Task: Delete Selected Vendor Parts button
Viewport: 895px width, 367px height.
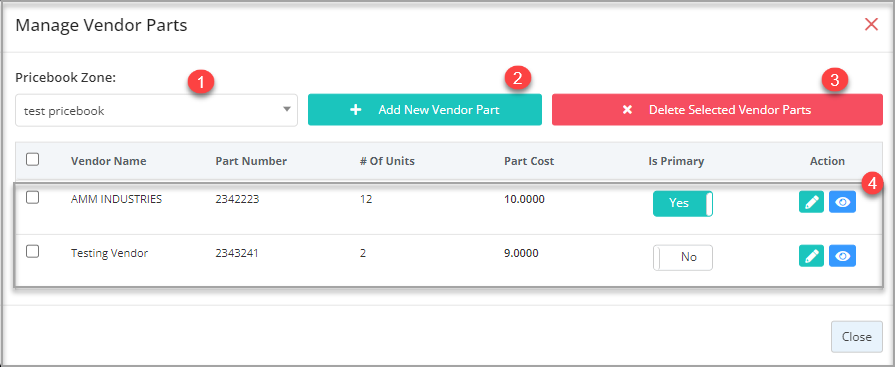Action: pos(717,110)
